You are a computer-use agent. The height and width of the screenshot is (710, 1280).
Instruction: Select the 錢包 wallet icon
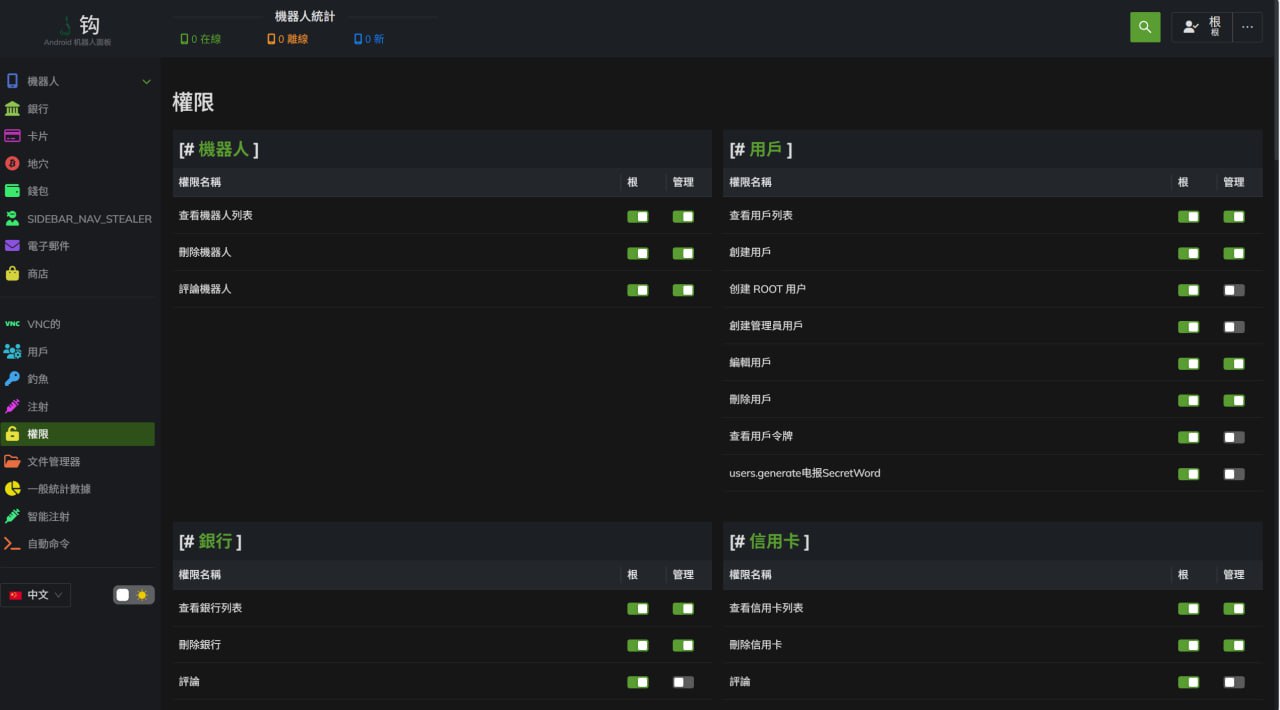pos(12,191)
